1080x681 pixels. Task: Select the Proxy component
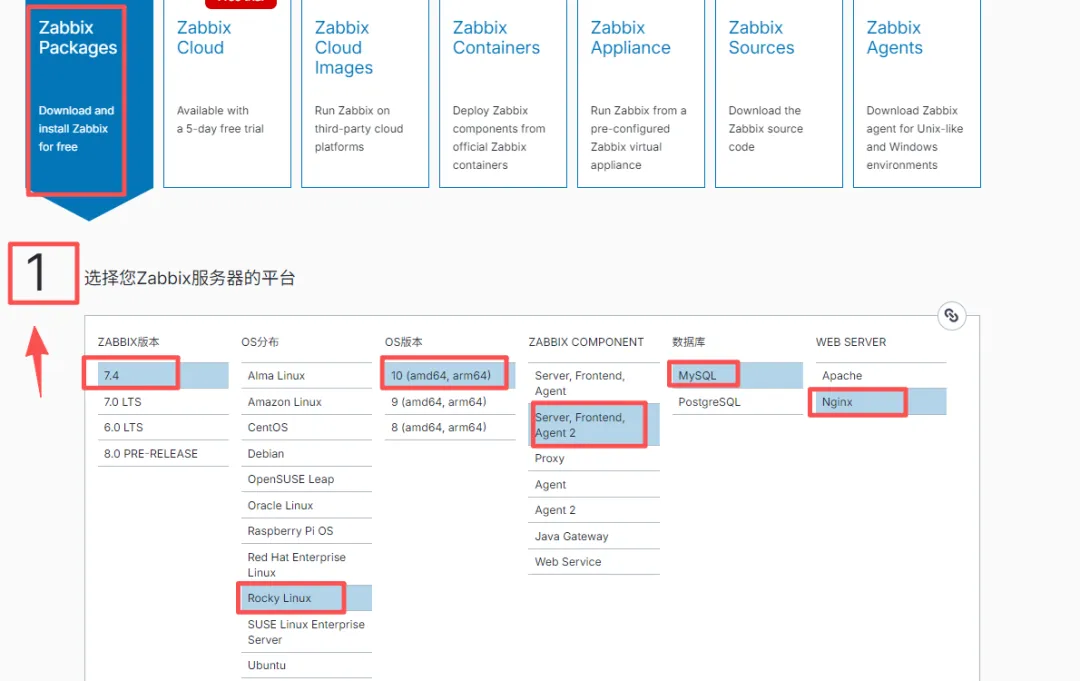(594, 459)
